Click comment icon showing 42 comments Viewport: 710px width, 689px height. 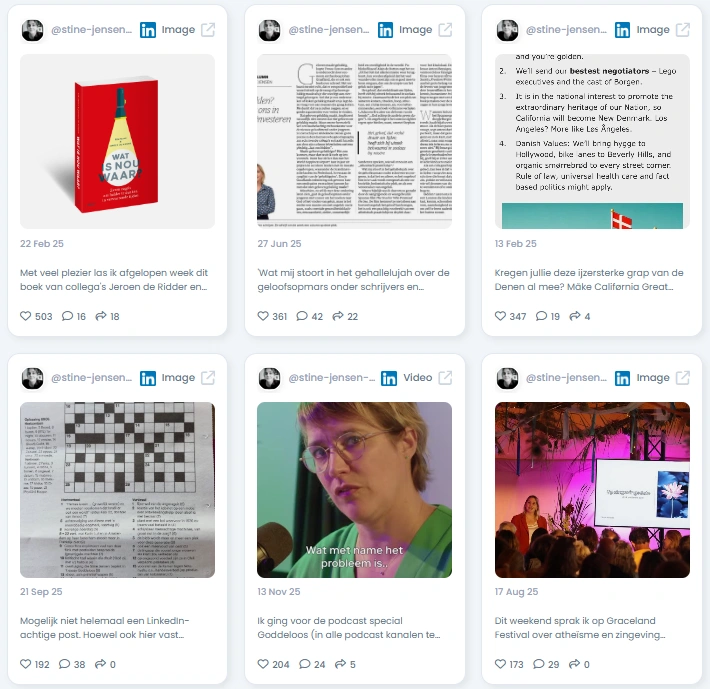click(302, 316)
